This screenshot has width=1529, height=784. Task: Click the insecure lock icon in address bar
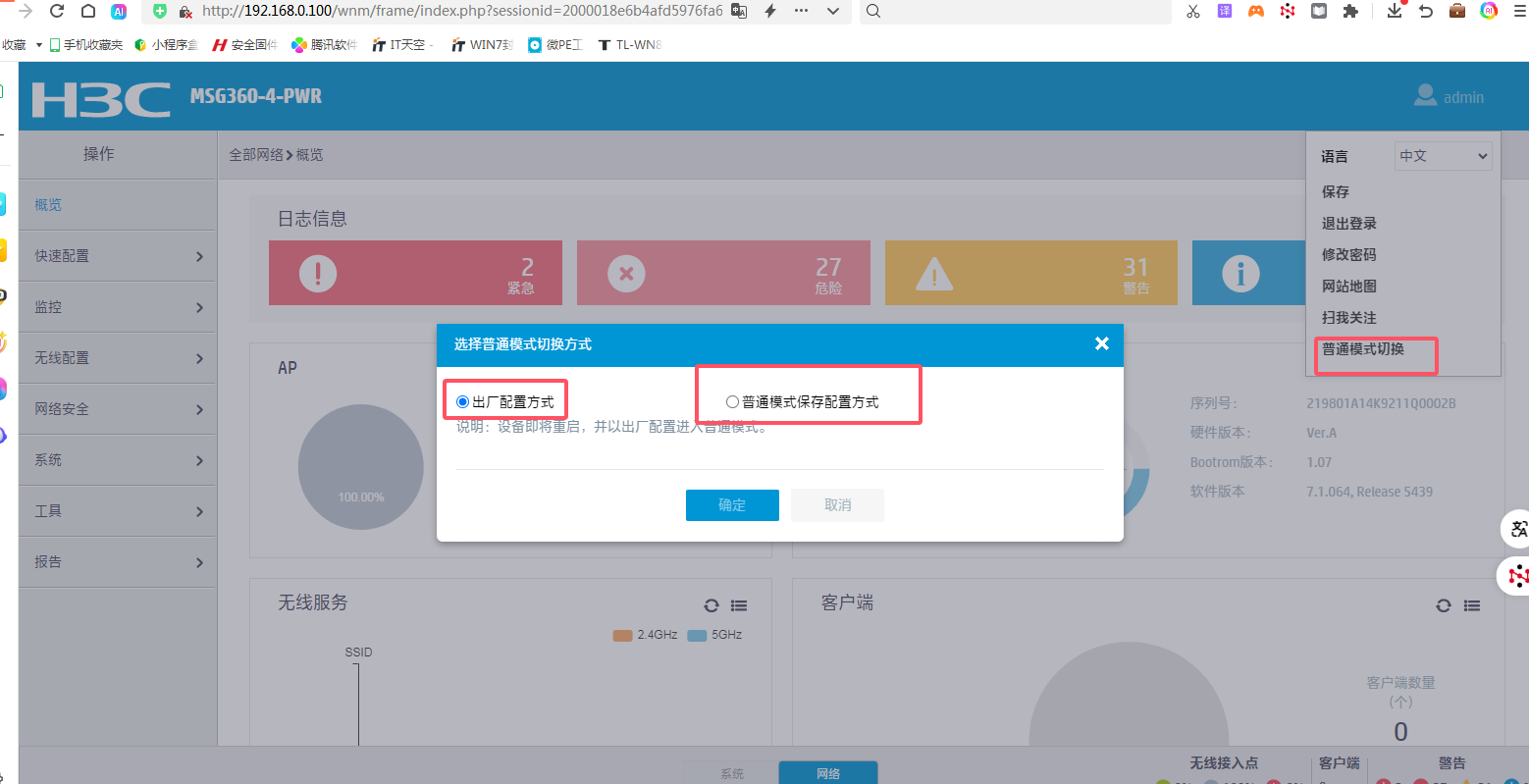[x=185, y=12]
